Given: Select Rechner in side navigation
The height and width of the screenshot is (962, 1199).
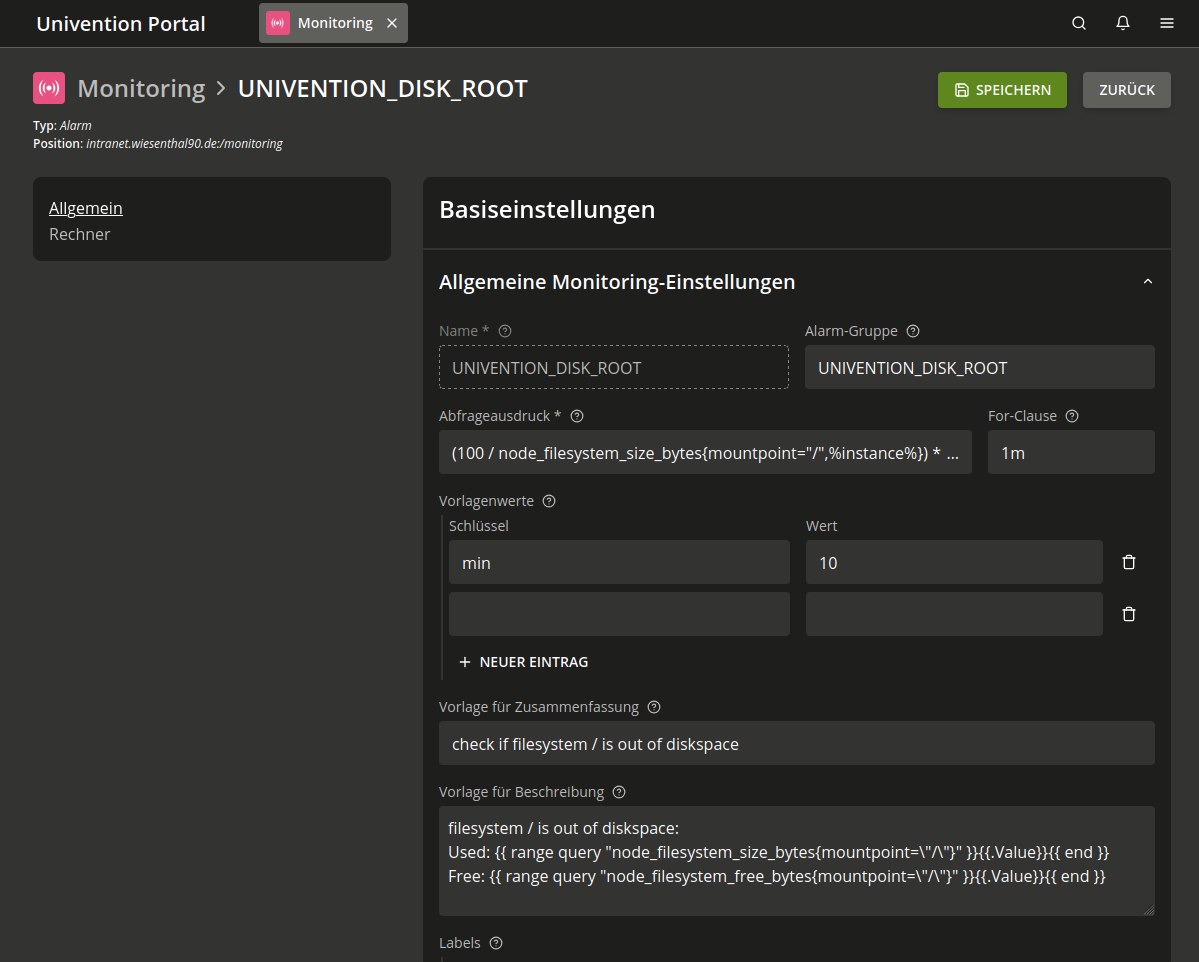Looking at the screenshot, I should pyautogui.click(x=80, y=234).
